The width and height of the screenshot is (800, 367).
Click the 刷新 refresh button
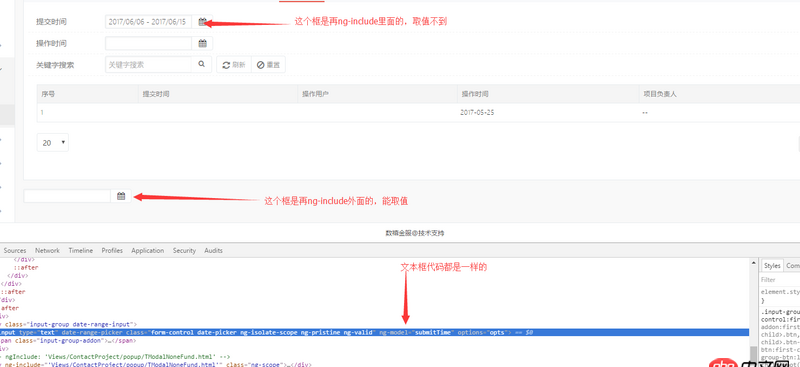pos(234,65)
